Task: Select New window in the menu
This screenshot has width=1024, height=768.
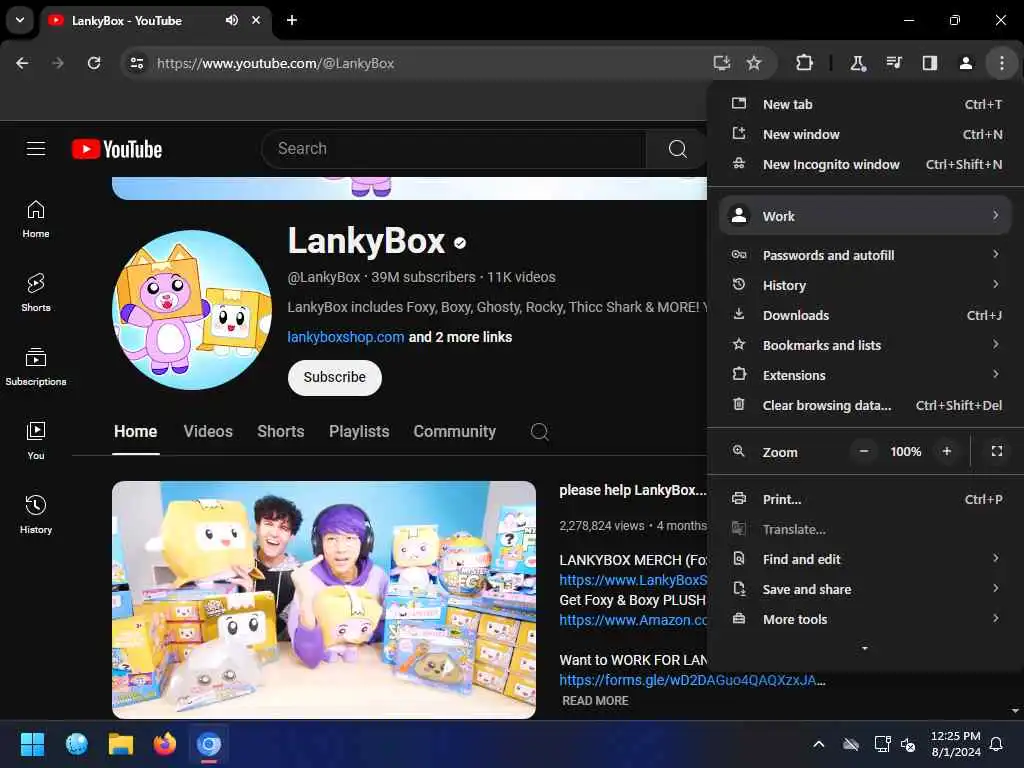Action: (865, 134)
